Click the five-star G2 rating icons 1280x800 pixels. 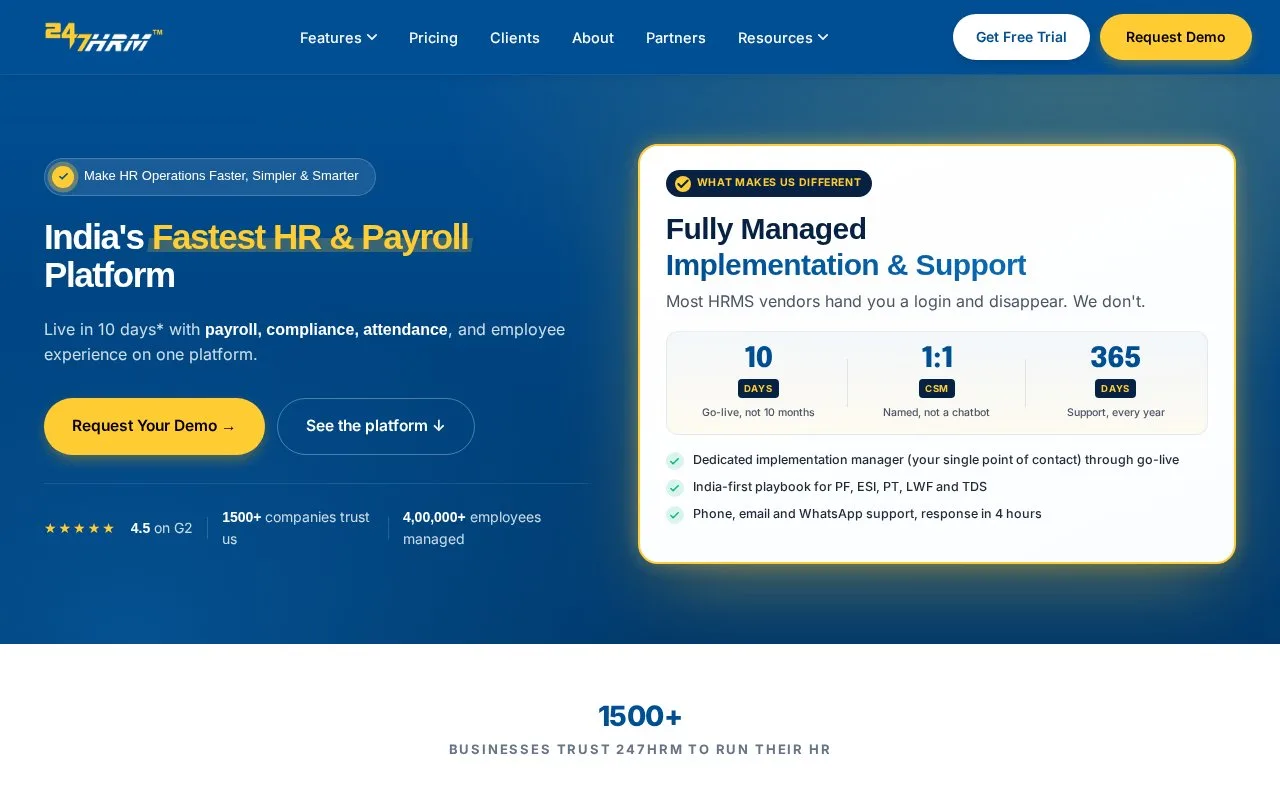(x=80, y=528)
